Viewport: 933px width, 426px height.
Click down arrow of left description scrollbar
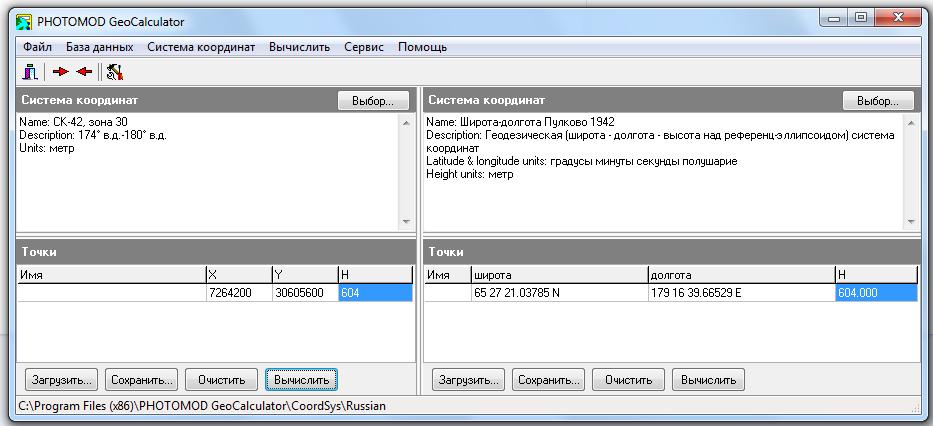(x=406, y=221)
